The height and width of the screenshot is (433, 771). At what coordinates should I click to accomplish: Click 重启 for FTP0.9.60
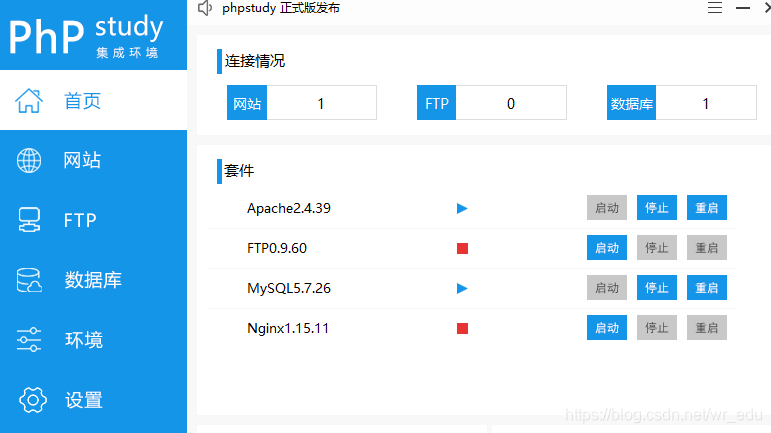[x=707, y=248]
